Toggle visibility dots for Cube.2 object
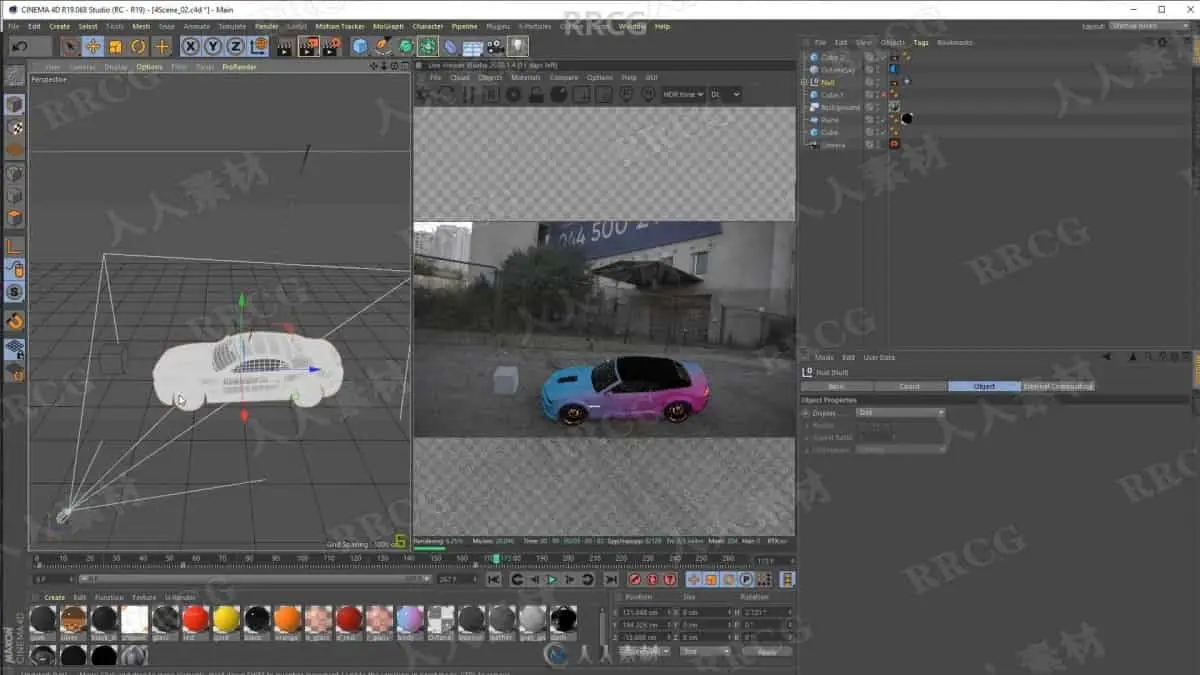This screenshot has width=1200, height=675. tap(878, 57)
